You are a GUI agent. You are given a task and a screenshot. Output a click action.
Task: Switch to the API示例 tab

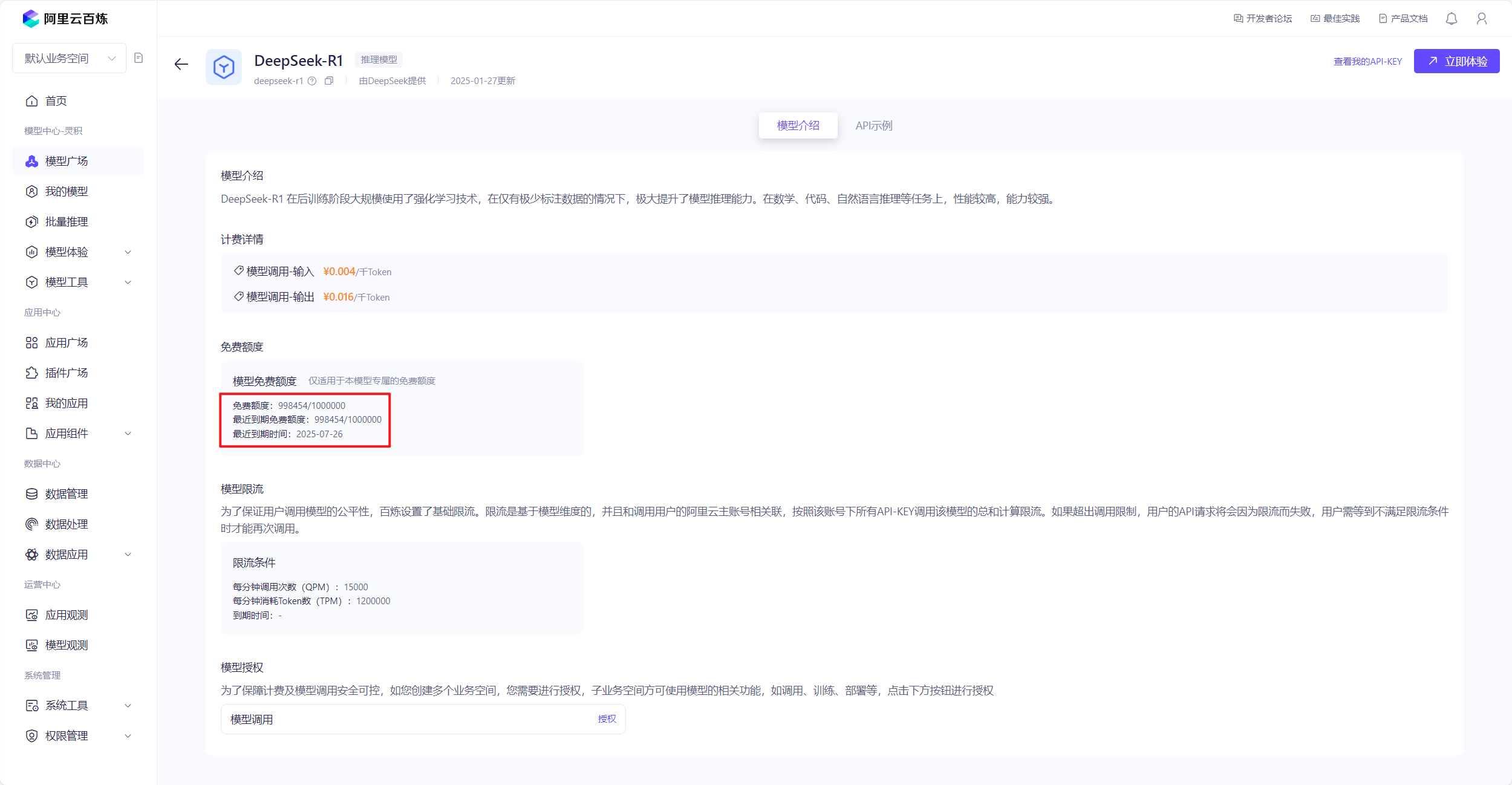[874, 126]
